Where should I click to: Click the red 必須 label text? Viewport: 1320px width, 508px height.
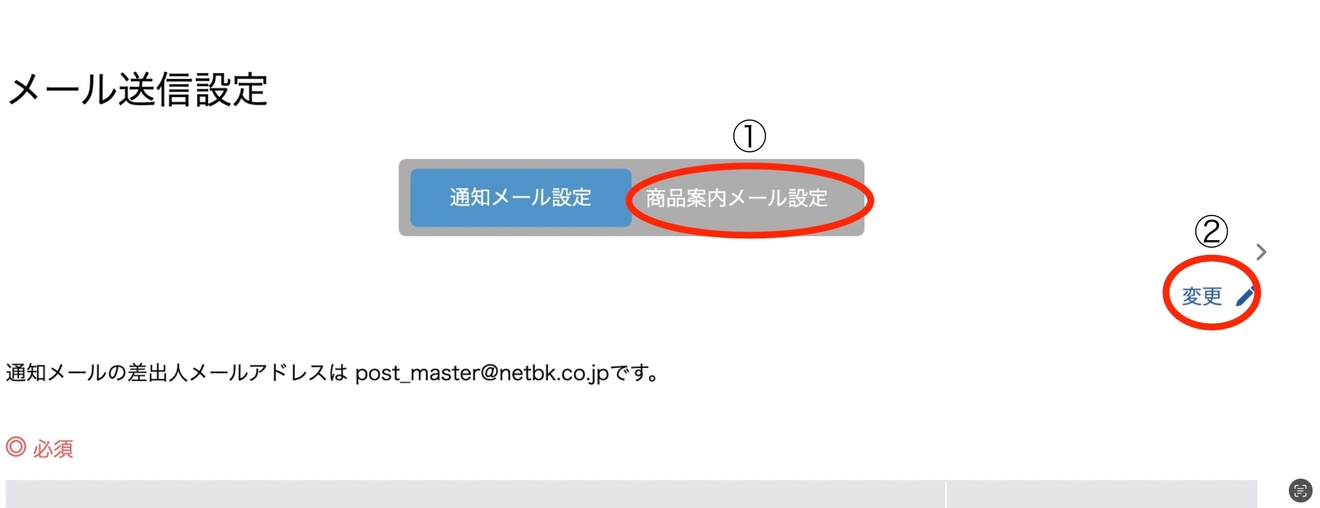point(53,448)
